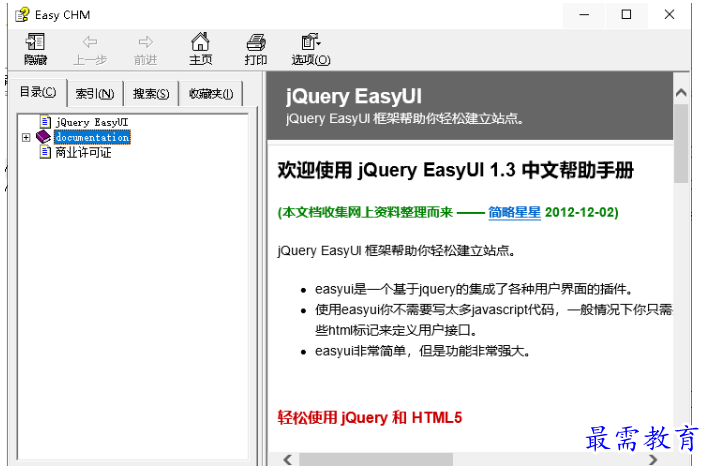Open the 简略星星 hyperlink

point(514,212)
